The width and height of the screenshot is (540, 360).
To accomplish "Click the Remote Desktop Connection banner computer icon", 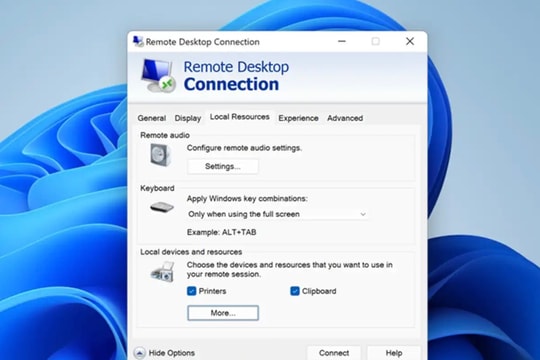I will (x=158, y=75).
